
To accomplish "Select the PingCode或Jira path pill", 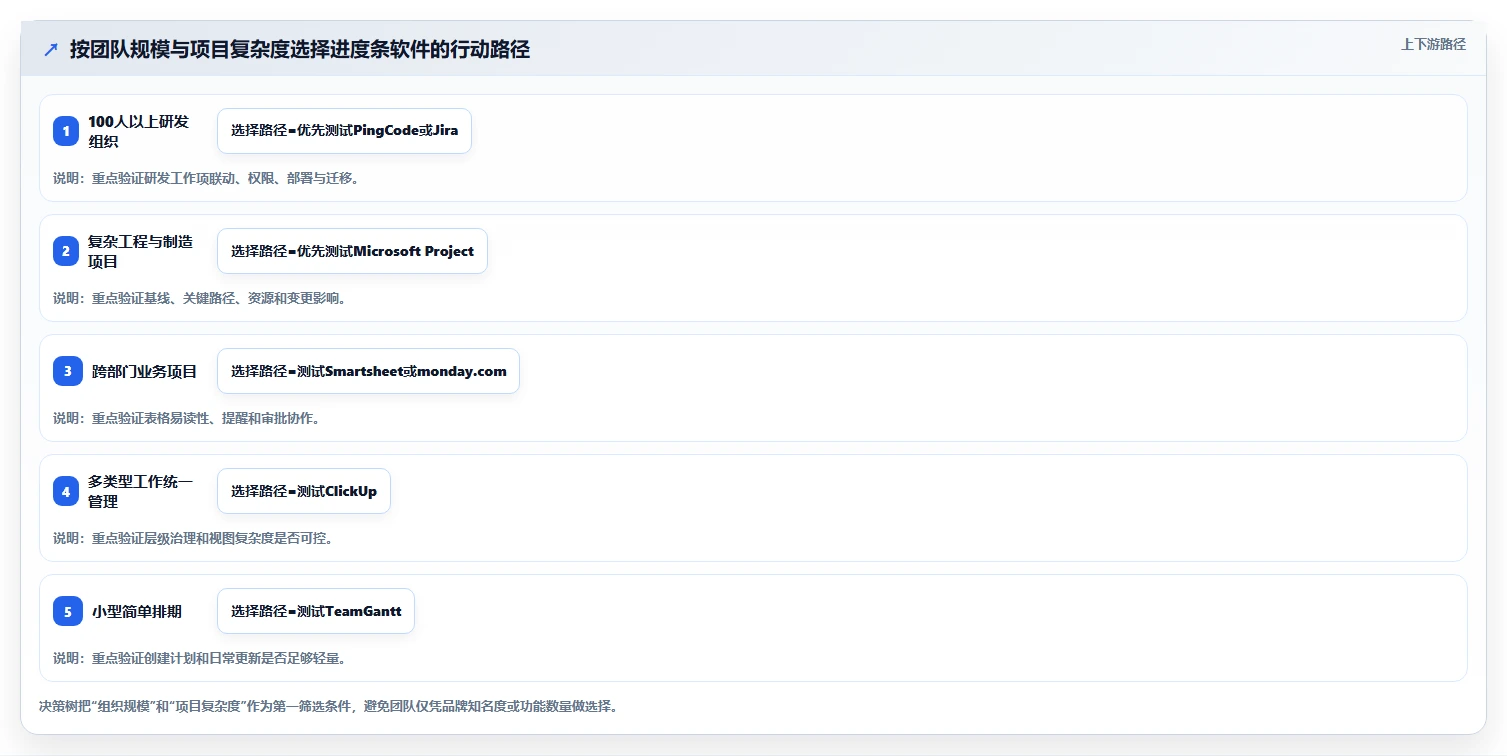I will (x=344, y=131).
